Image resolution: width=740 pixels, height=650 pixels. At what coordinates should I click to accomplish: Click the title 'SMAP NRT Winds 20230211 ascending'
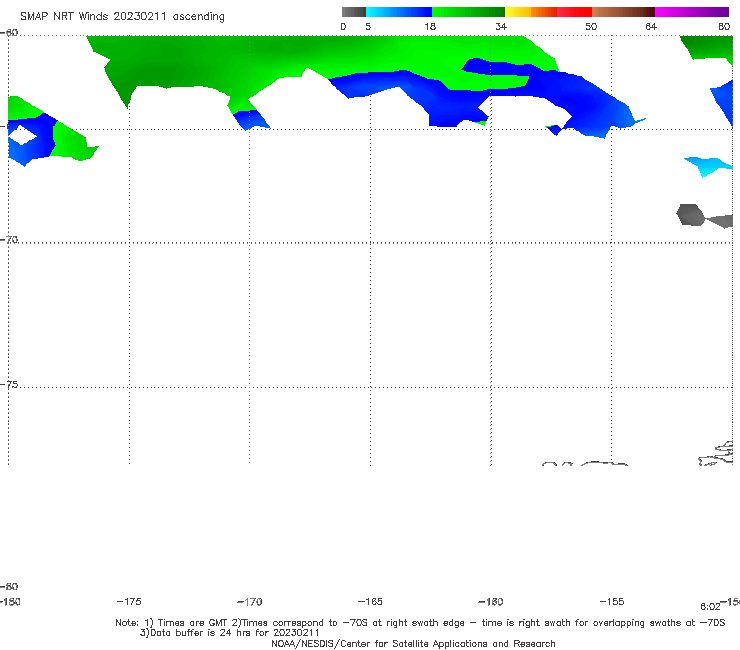tap(122, 17)
